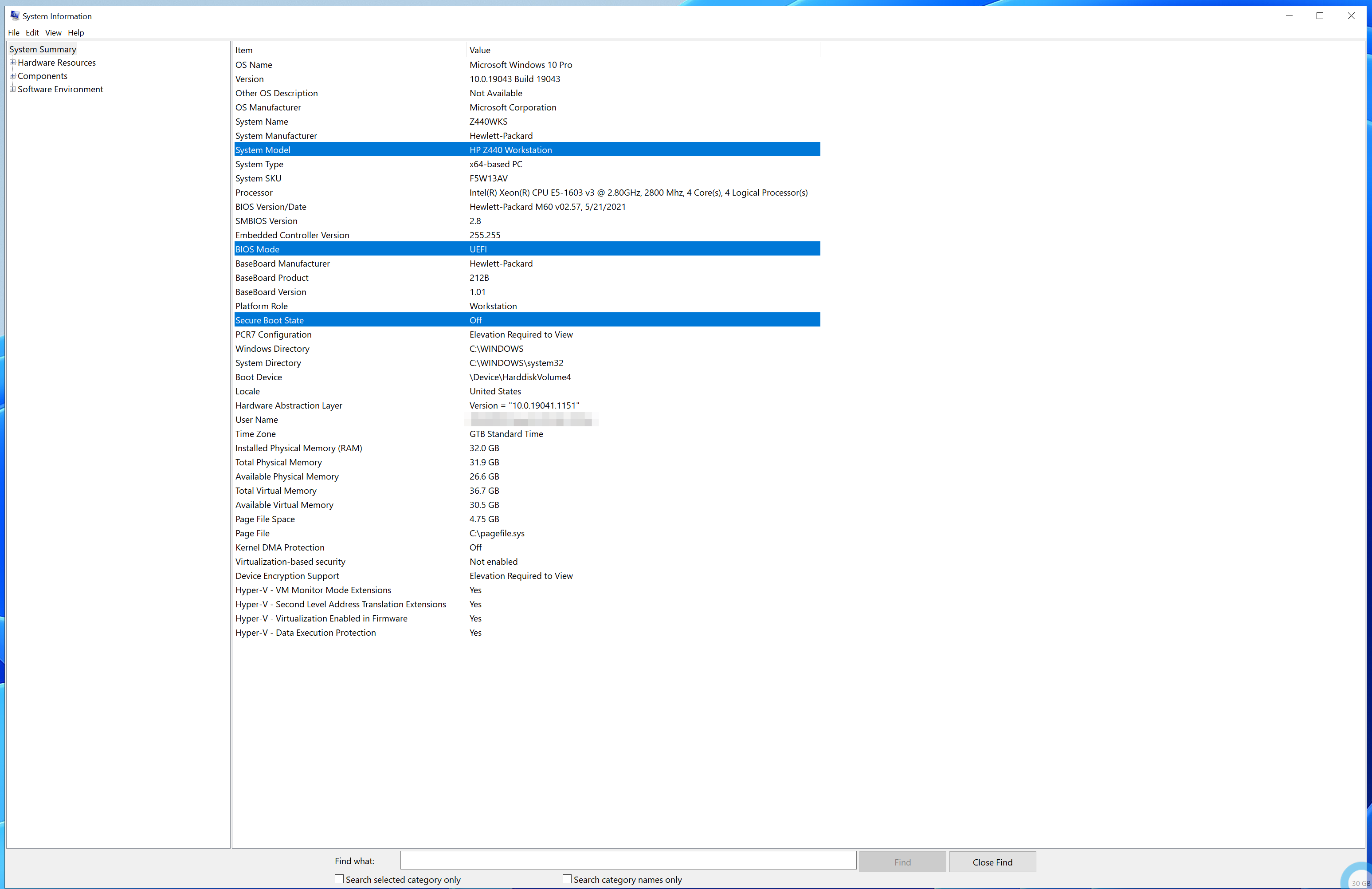The image size is (1372, 889).
Task: Select the BaseBoard Manufacturer row
Action: pyautogui.click(x=527, y=264)
